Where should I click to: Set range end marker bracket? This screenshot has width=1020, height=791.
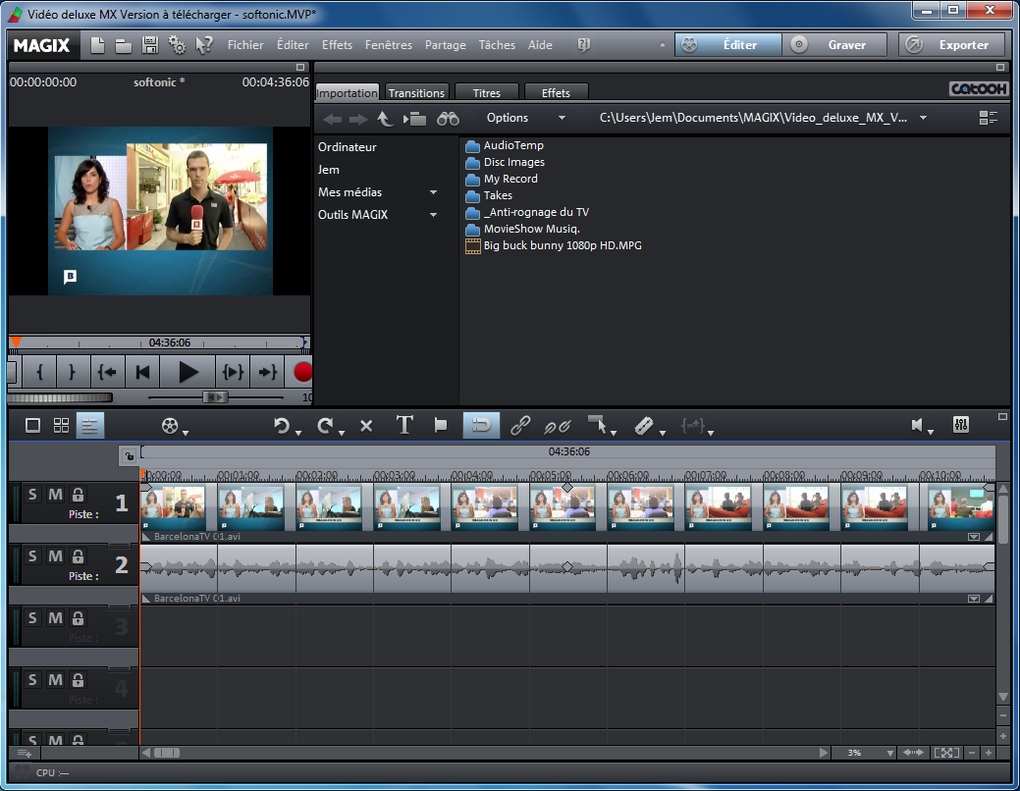72,372
